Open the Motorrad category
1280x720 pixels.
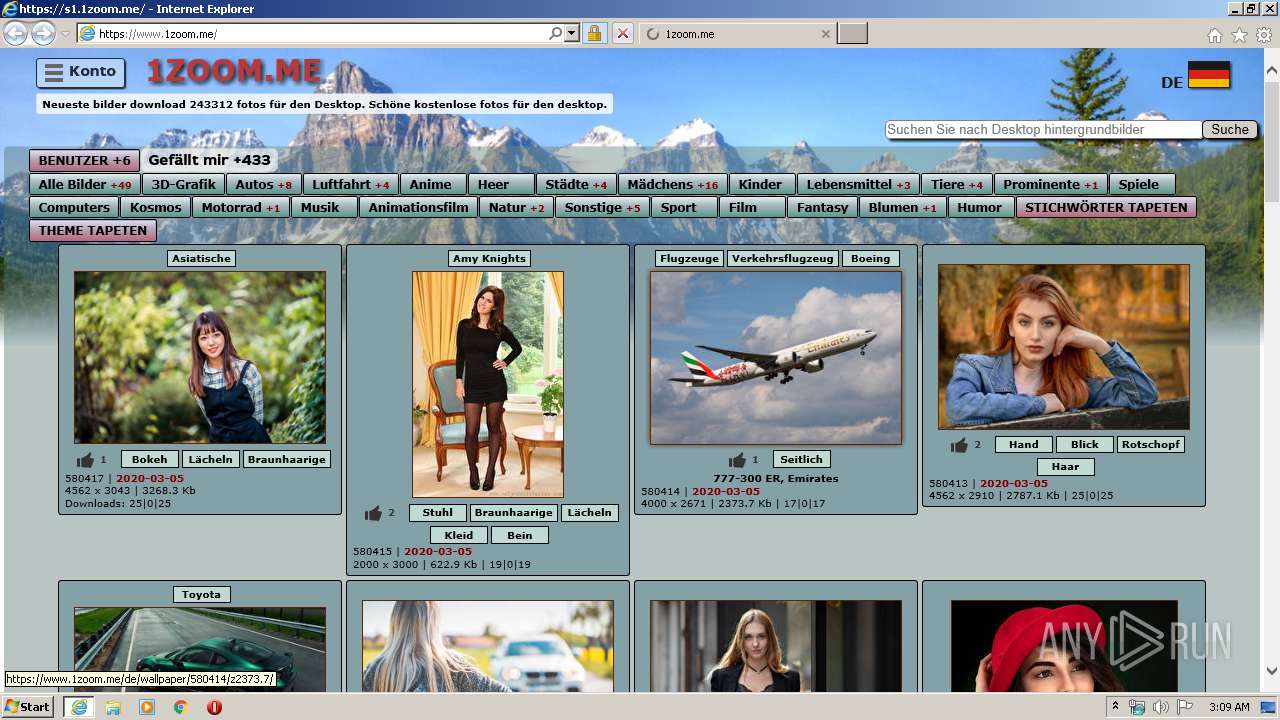[x=240, y=207]
